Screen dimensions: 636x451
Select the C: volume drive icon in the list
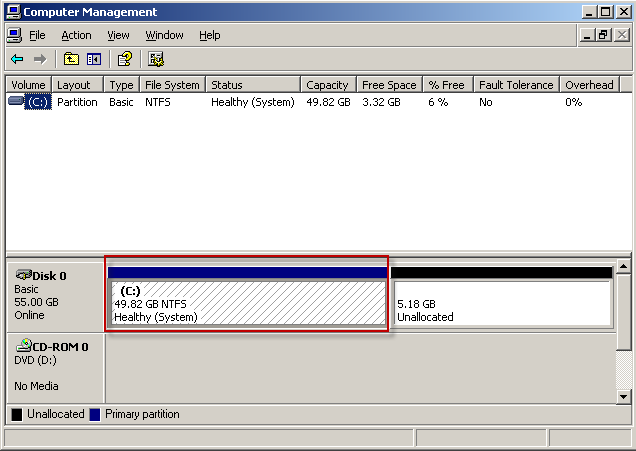[x=16, y=101]
